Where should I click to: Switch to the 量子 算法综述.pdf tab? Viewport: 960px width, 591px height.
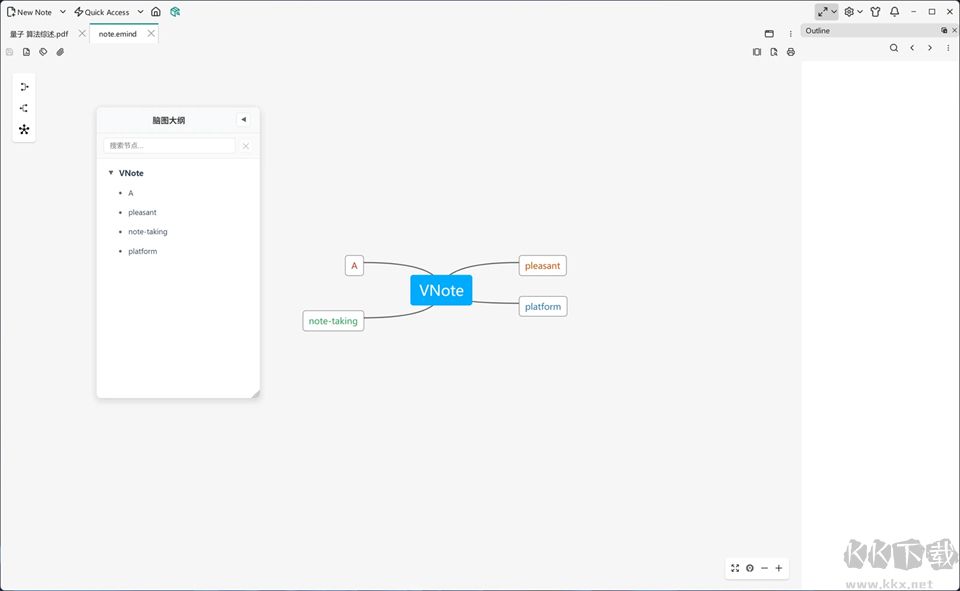click(39, 34)
